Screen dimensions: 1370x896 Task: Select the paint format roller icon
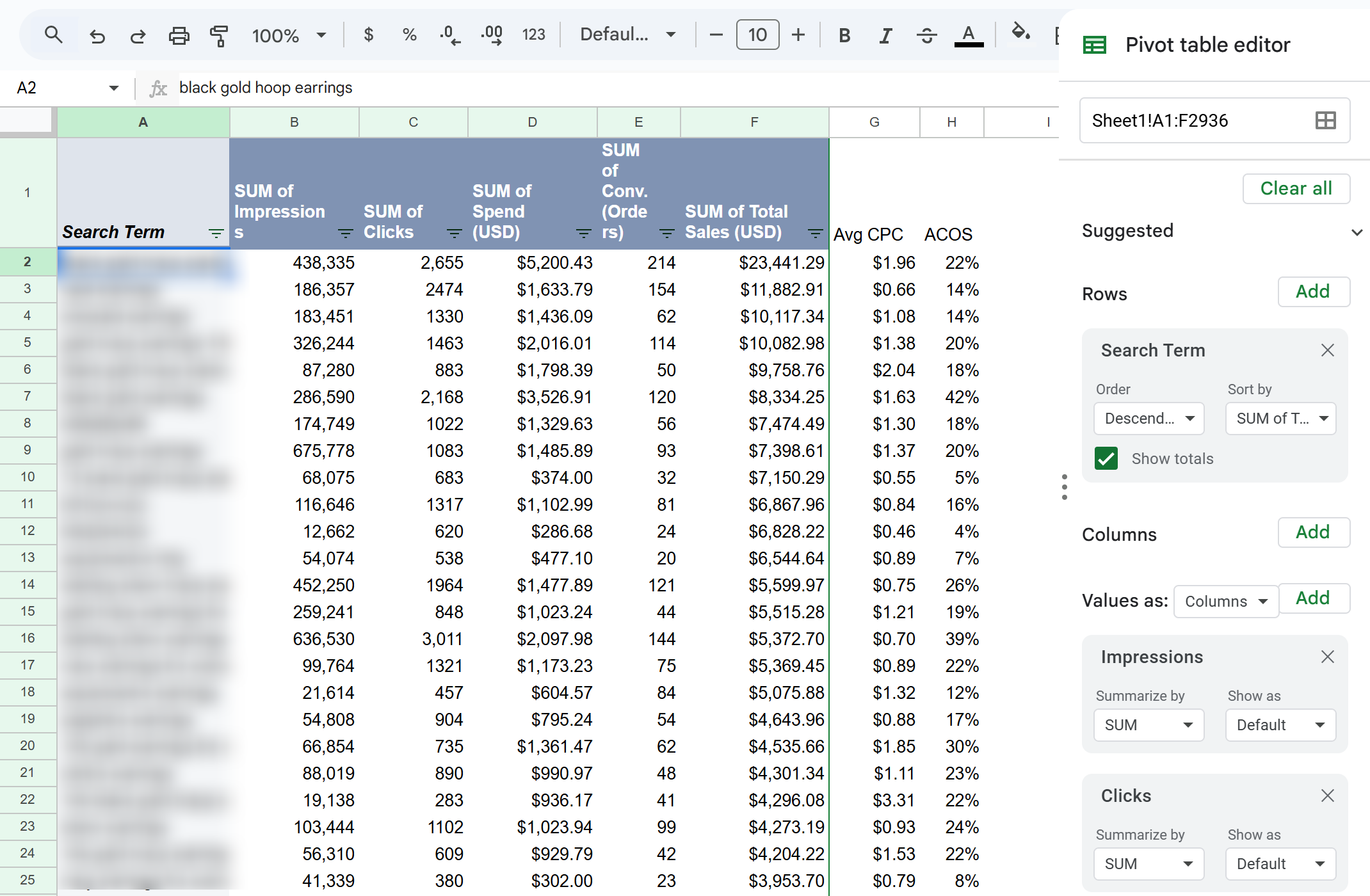219,36
